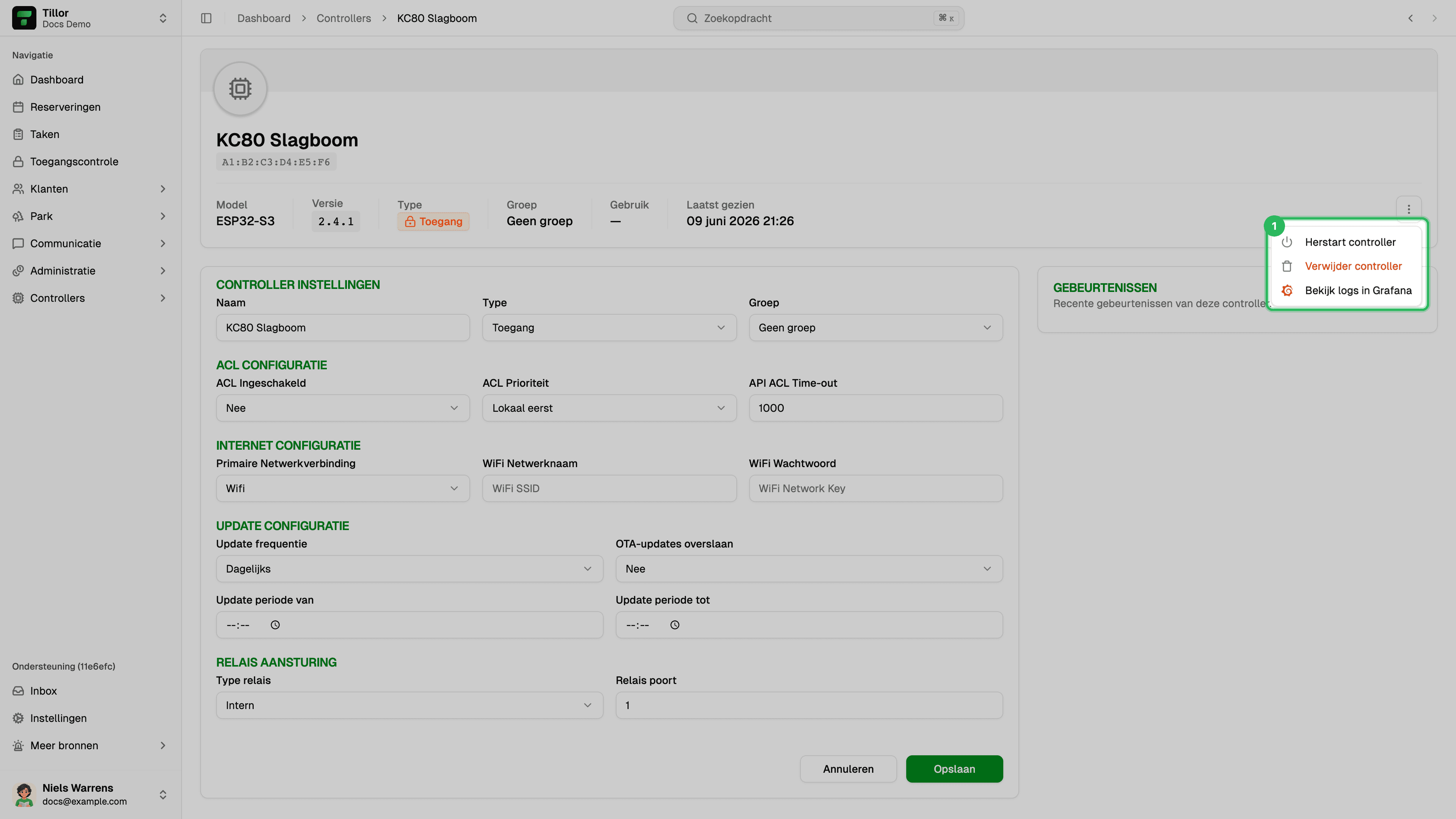Screen dimensions: 1456x819
Task: Click the Controllers breadcrumb link
Action: (x=344, y=18)
